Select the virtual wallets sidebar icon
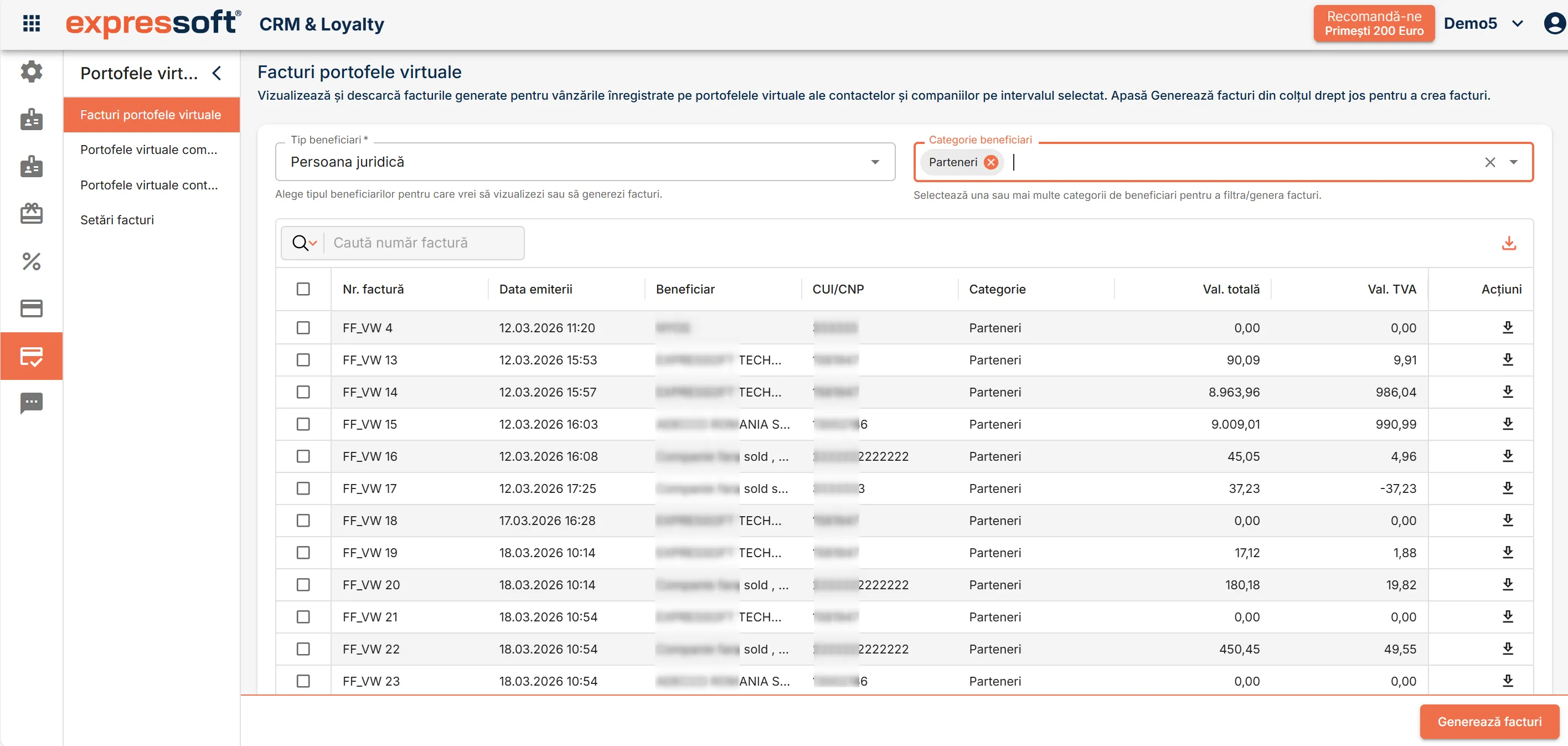 (x=31, y=356)
